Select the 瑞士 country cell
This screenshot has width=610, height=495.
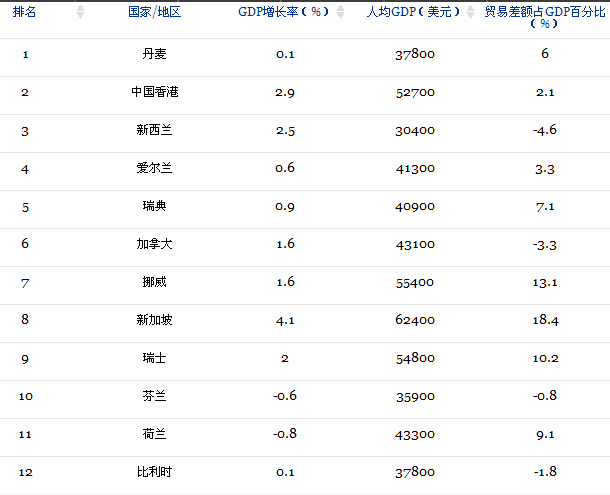[x=154, y=358]
